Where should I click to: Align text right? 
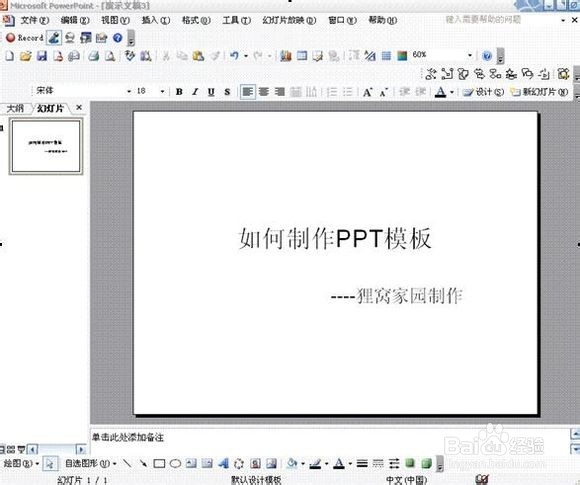point(280,92)
